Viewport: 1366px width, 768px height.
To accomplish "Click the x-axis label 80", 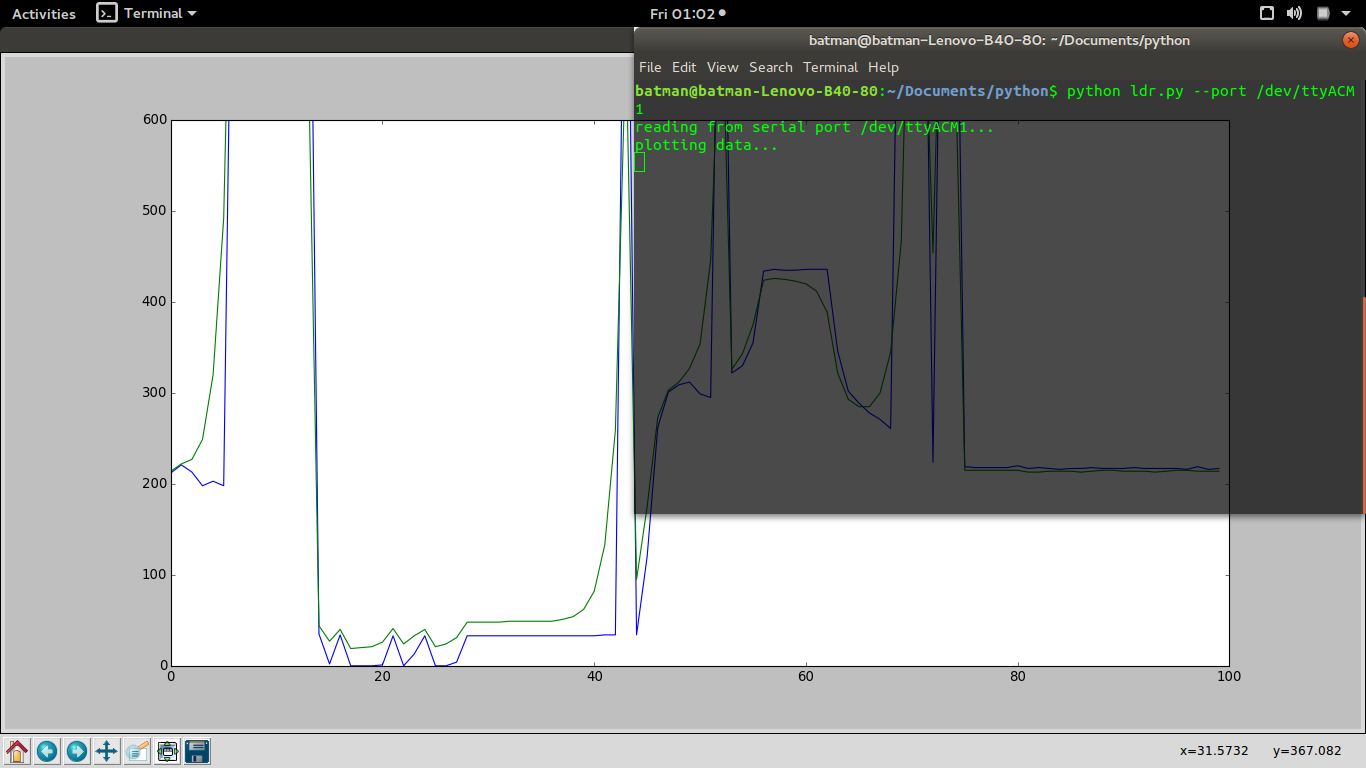I will [1017, 676].
